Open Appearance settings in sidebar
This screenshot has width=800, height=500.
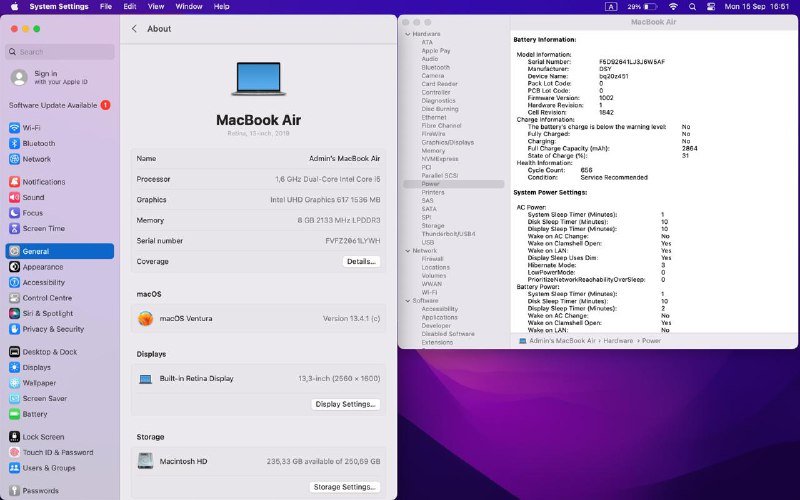pos(36,267)
